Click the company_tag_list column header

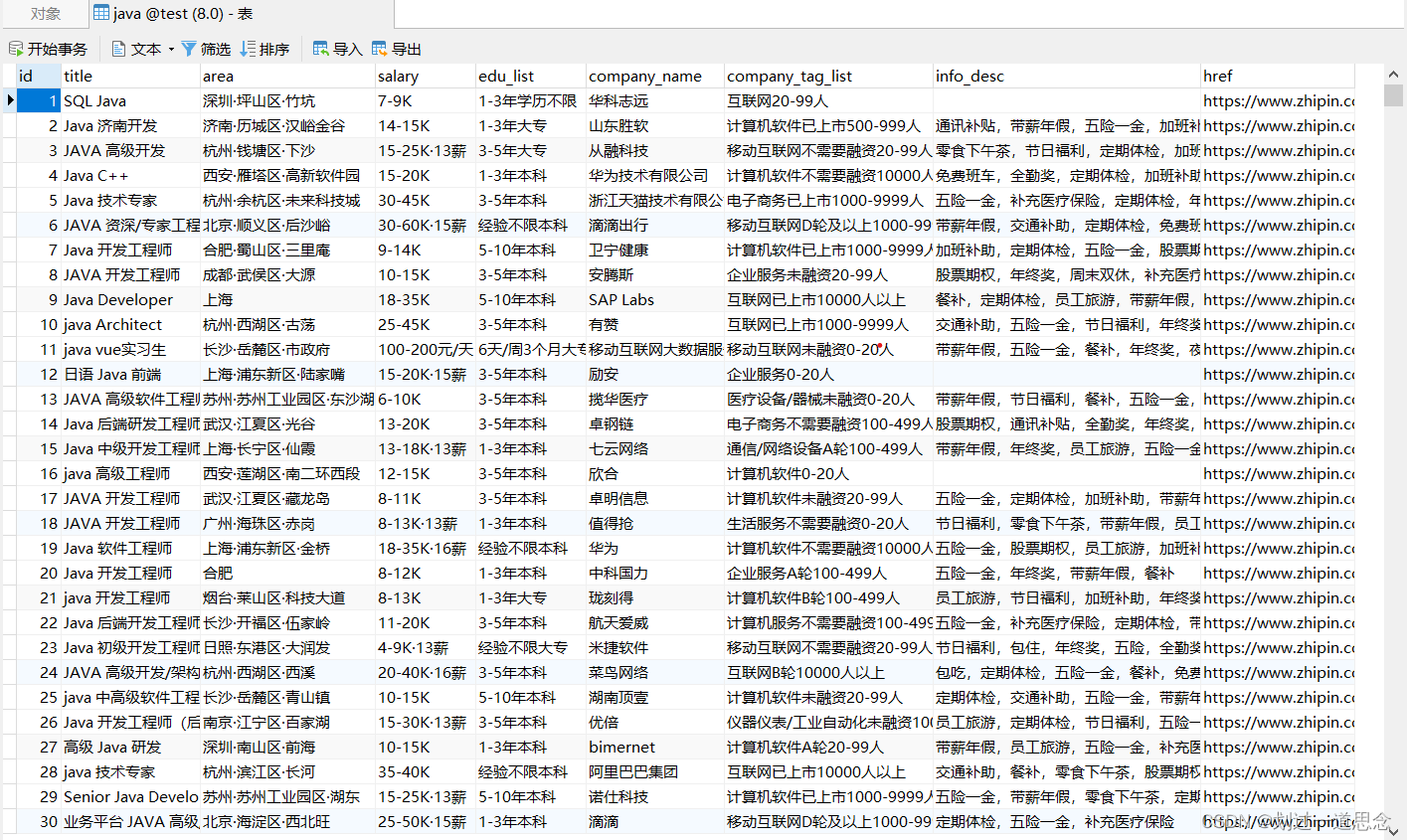point(829,76)
